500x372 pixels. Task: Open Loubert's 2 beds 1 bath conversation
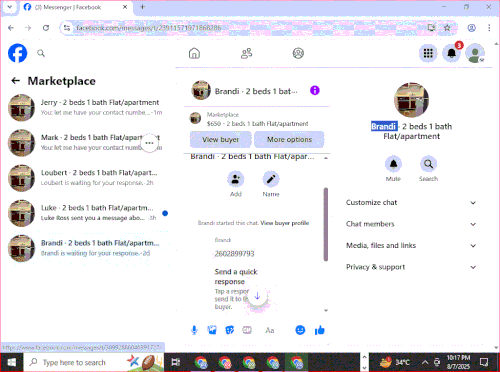click(x=87, y=178)
